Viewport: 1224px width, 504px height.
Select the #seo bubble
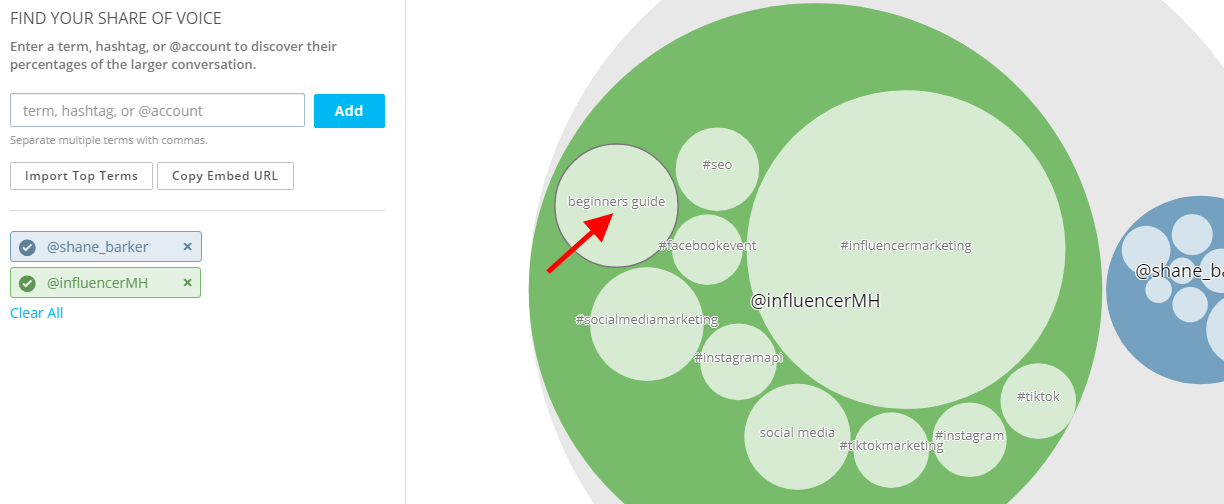coord(717,169)
